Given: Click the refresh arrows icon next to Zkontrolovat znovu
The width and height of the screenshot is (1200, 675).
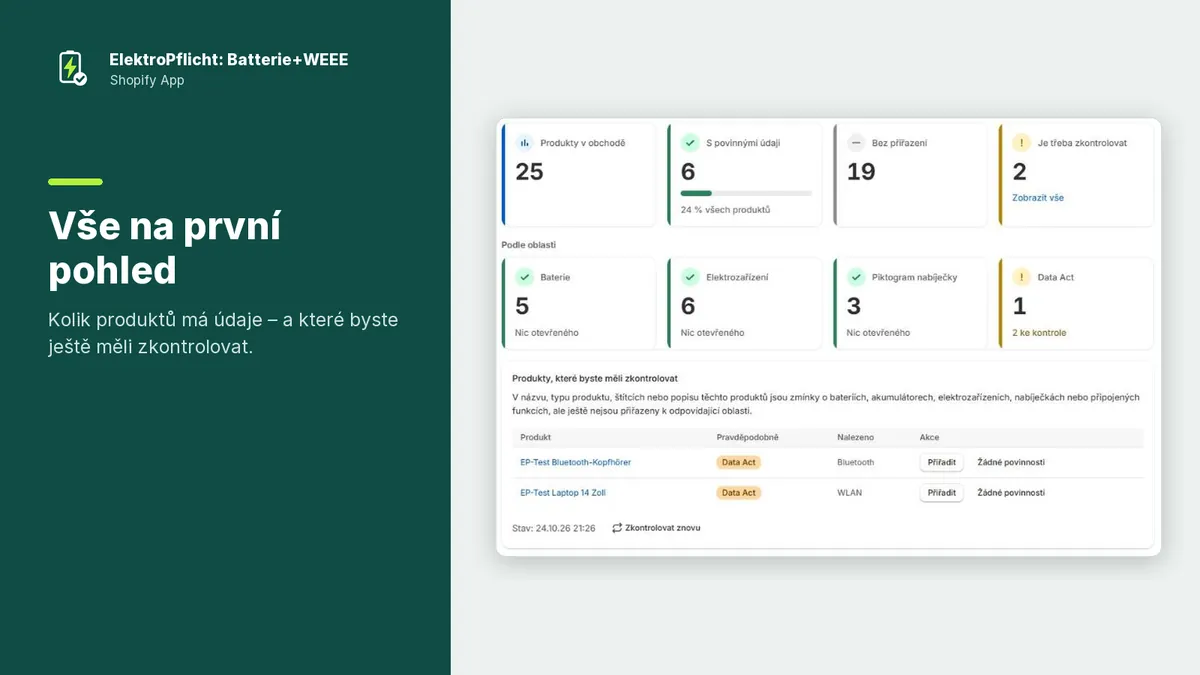Looking at the screenshot, I should pyautogui.click(x=617, y=527).
